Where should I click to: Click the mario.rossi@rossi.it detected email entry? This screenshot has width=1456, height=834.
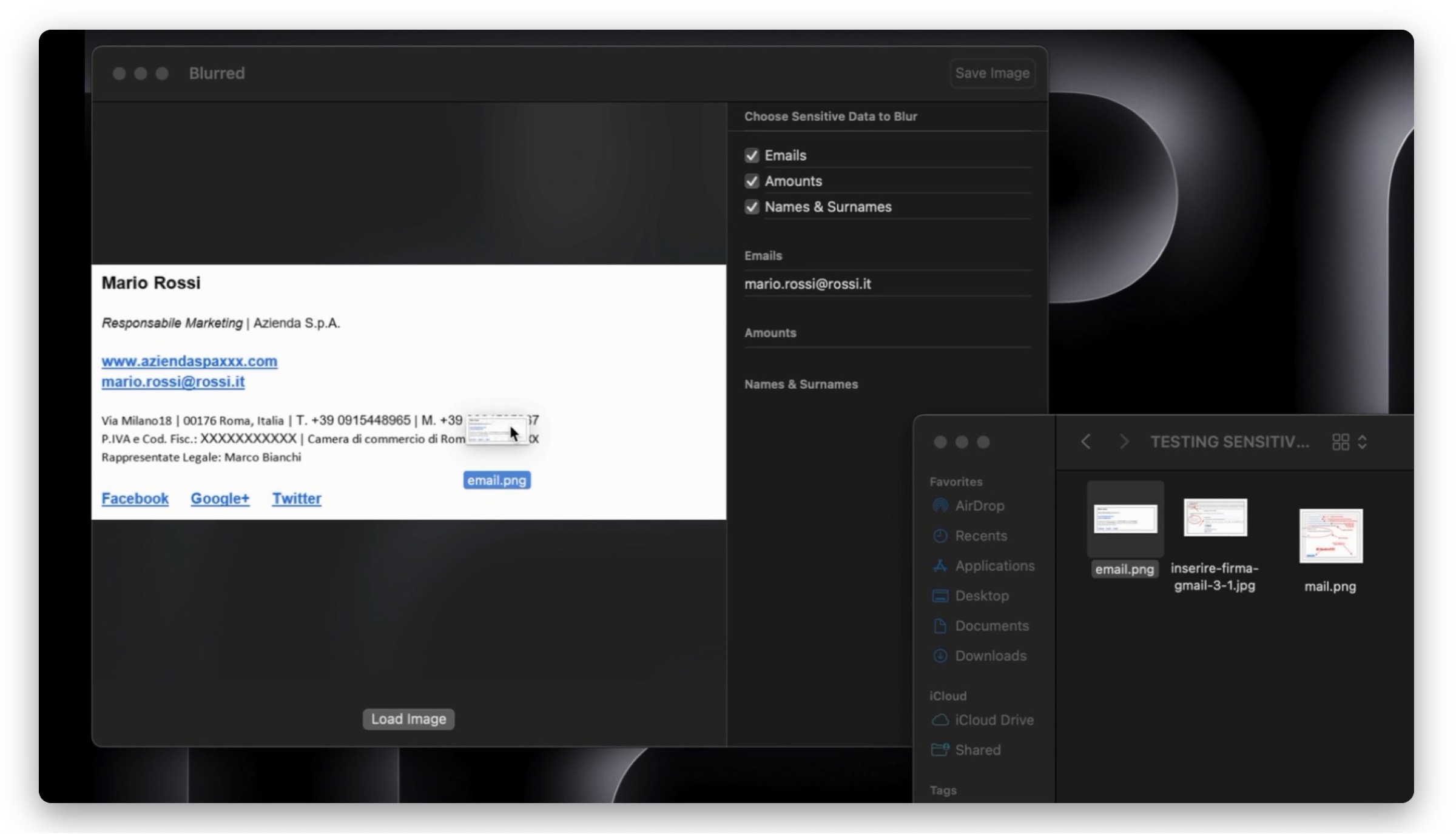[807, 284]
